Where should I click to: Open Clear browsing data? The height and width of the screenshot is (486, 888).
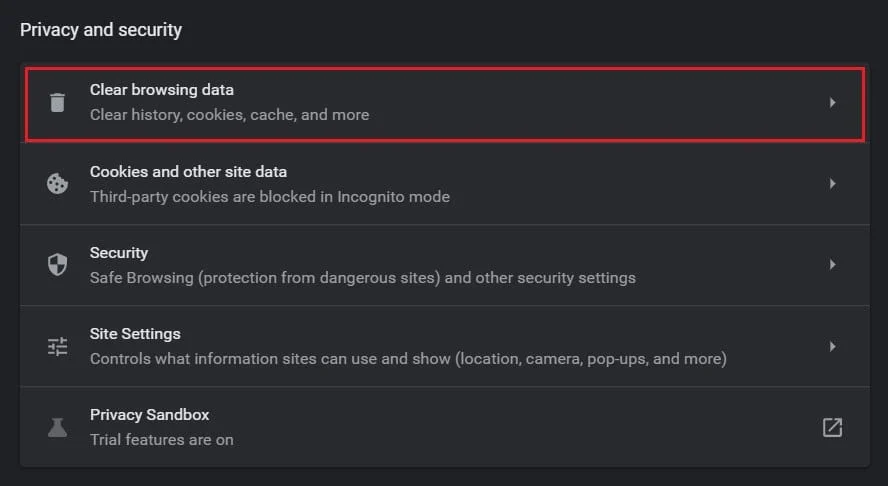click(161, 90)
